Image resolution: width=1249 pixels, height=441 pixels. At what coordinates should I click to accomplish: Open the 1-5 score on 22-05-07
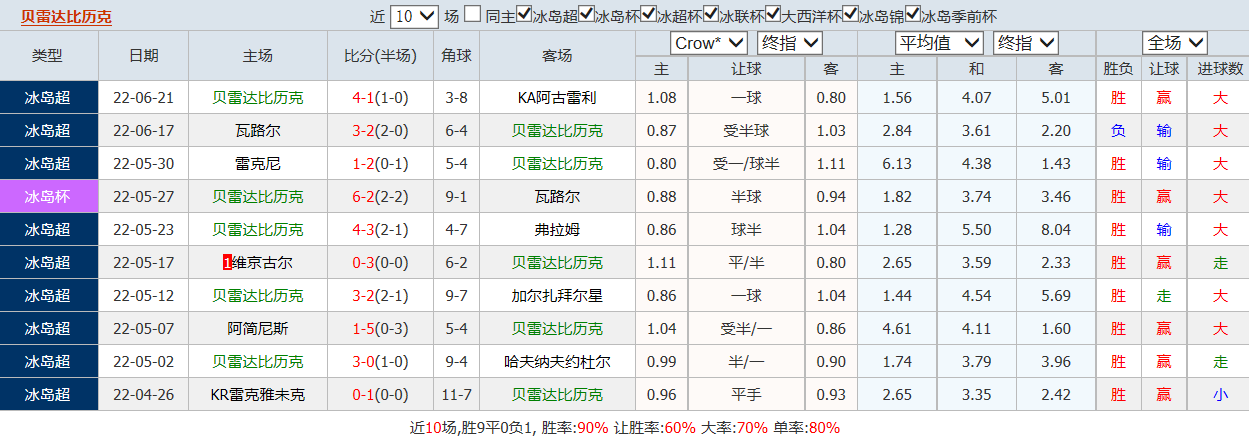coord(363,329)
